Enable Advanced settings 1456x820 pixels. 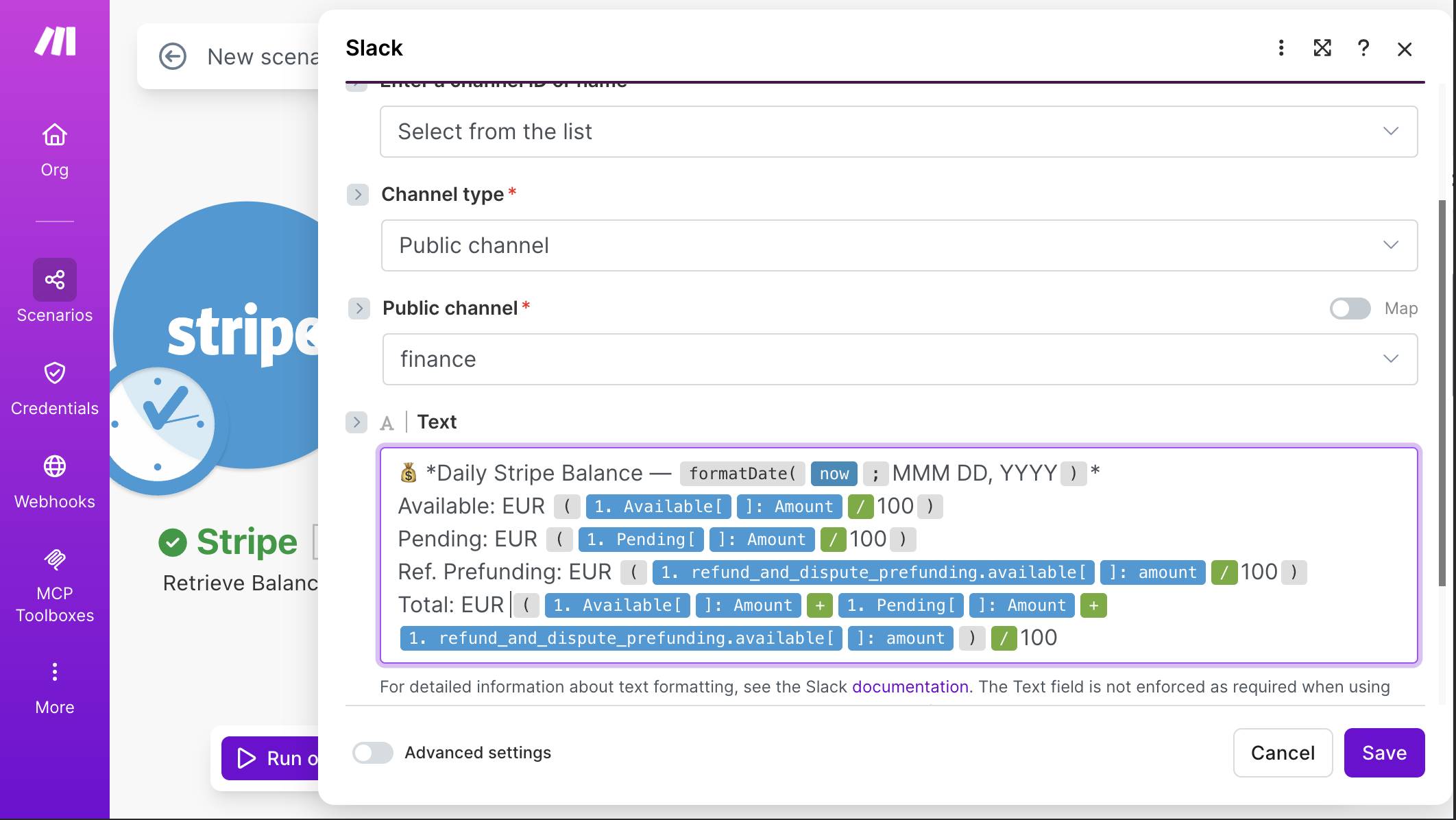(x=372, y=752)
